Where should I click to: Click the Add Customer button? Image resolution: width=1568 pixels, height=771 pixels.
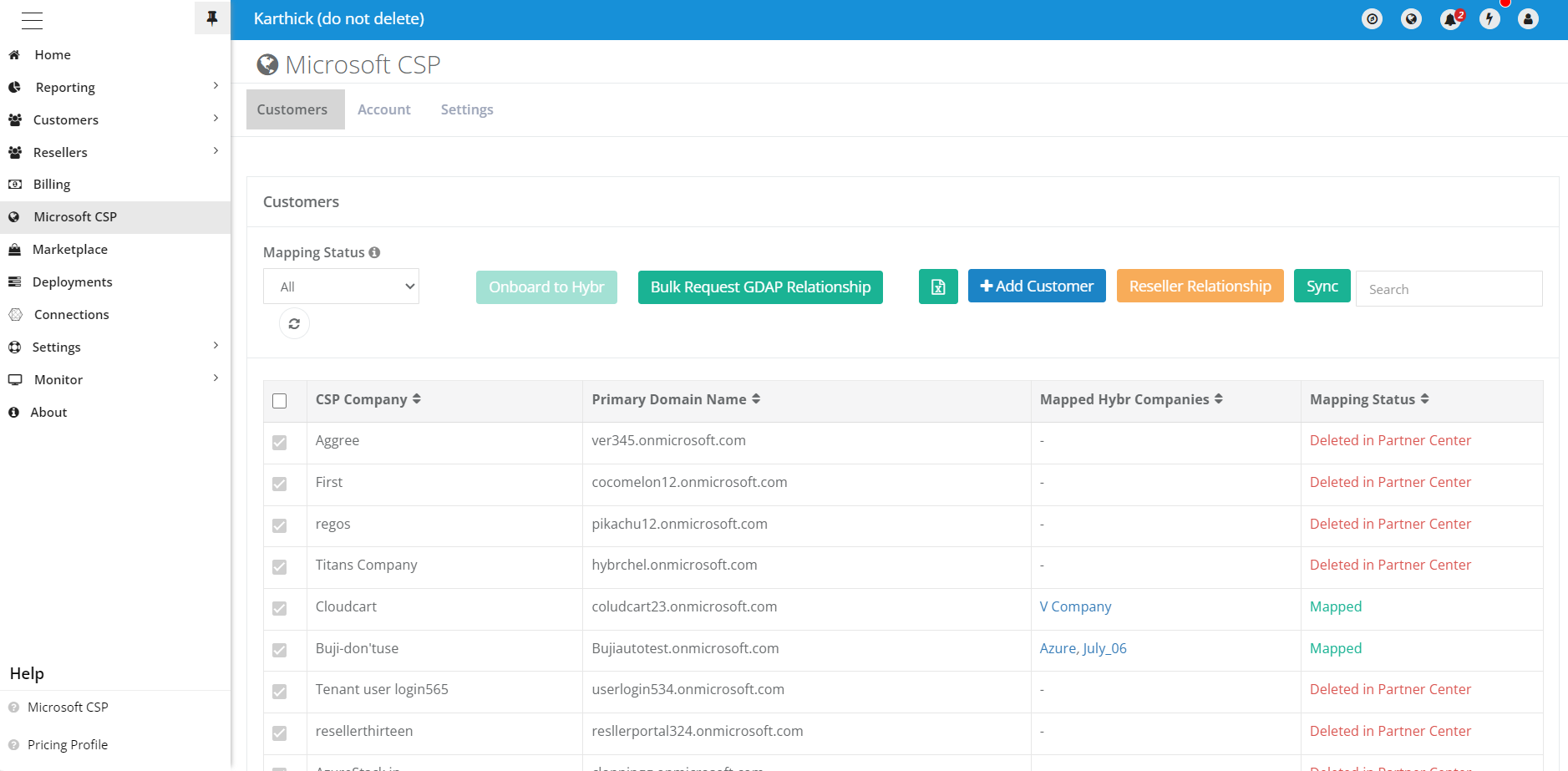point(1036,286)
